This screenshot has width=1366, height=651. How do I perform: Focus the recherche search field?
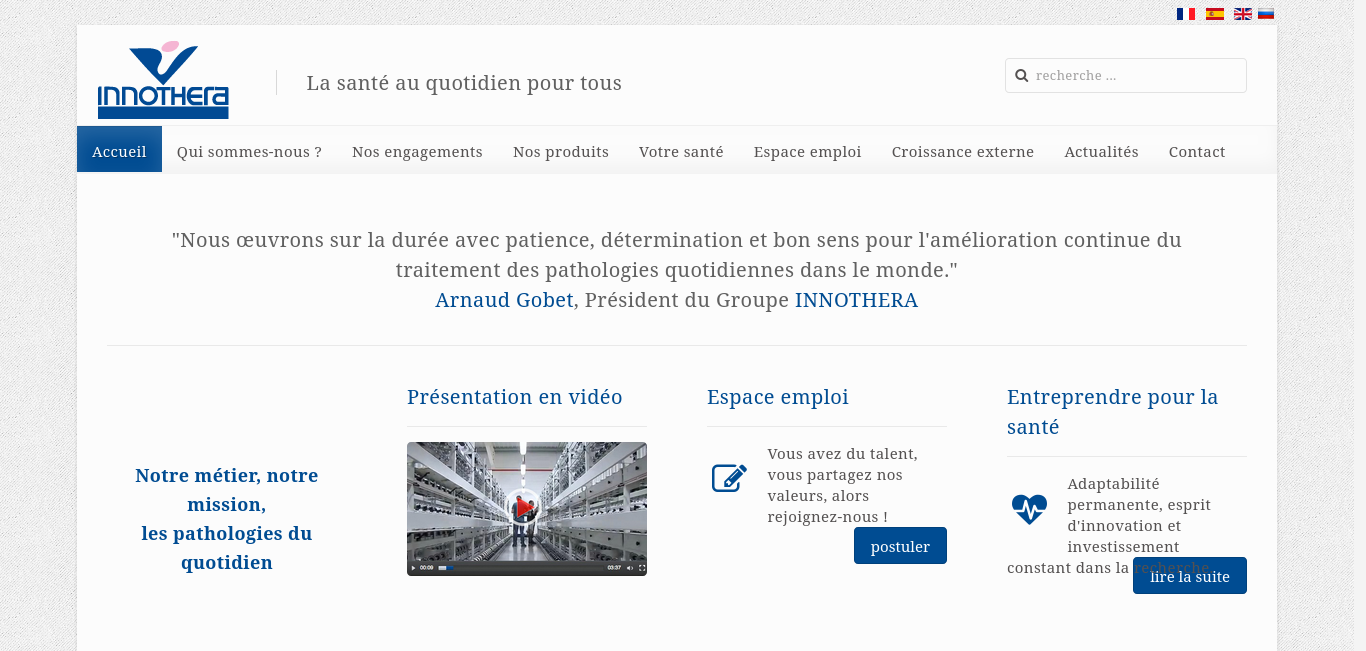1126,76
